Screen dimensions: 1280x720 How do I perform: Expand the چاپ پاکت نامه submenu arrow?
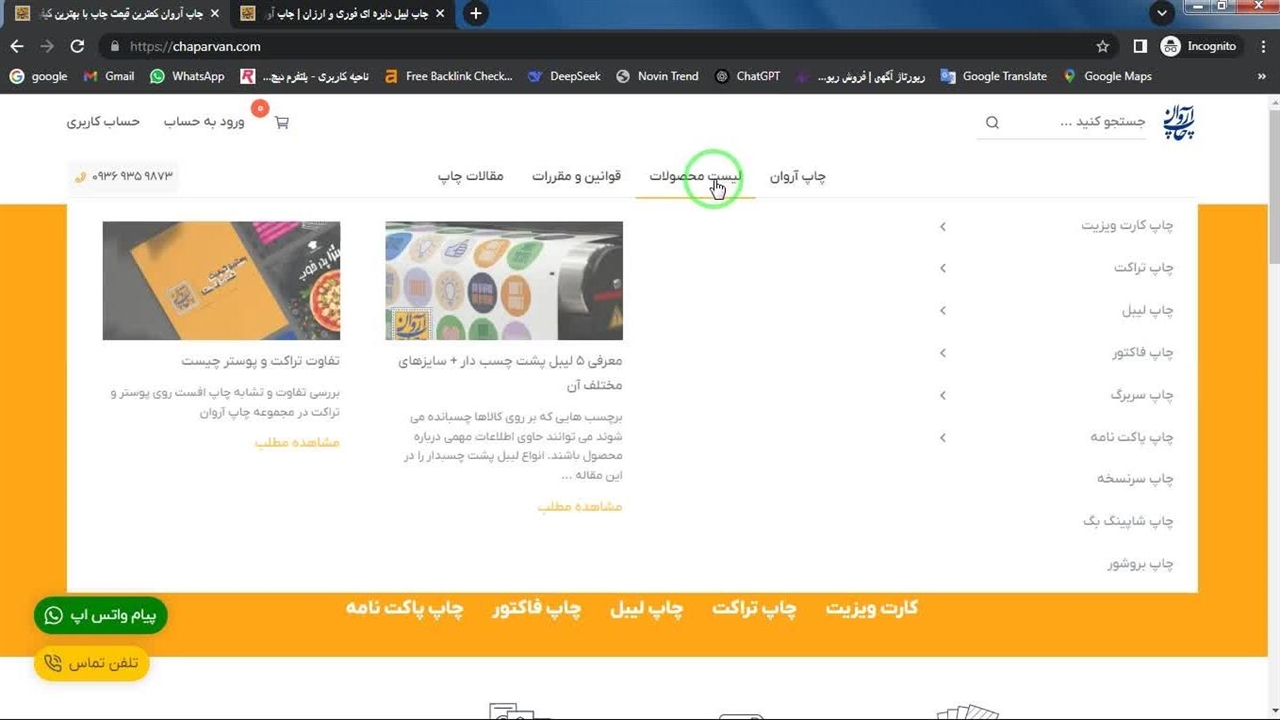coord(943,438)
